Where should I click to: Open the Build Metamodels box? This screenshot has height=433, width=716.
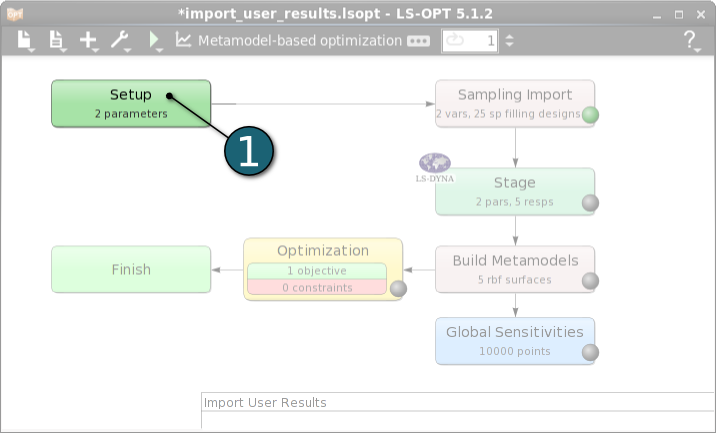[x=515, y=269]
